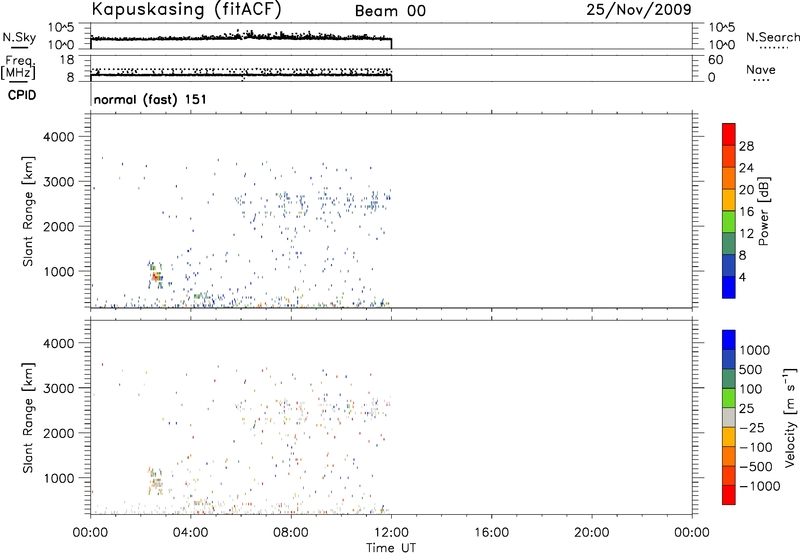800x554 pixels.
Task: Click the 'Nave' legend label
Action: click(x=761, y=70)
